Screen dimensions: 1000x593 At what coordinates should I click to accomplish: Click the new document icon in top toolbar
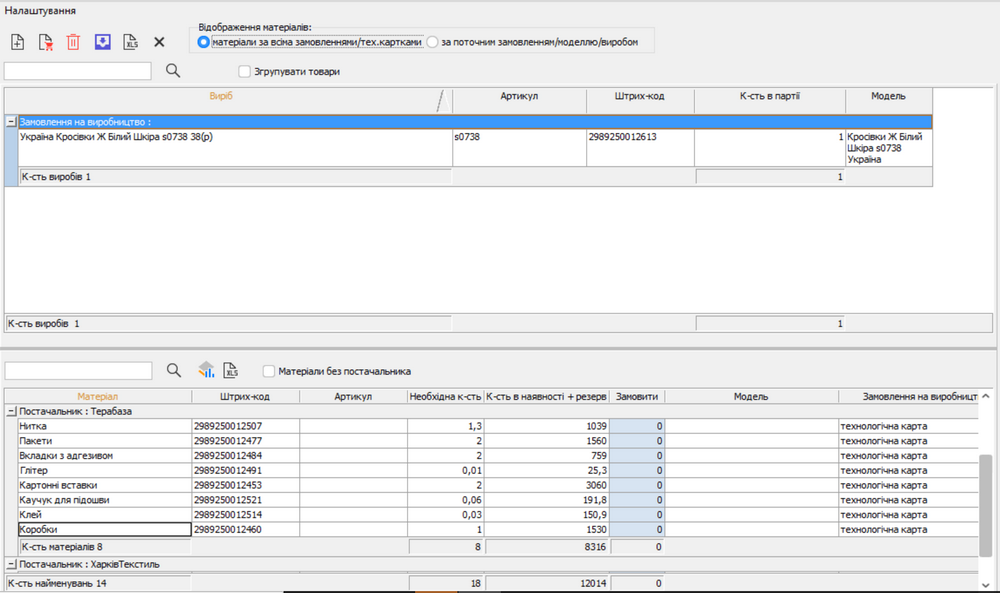[x=17, y=42]
